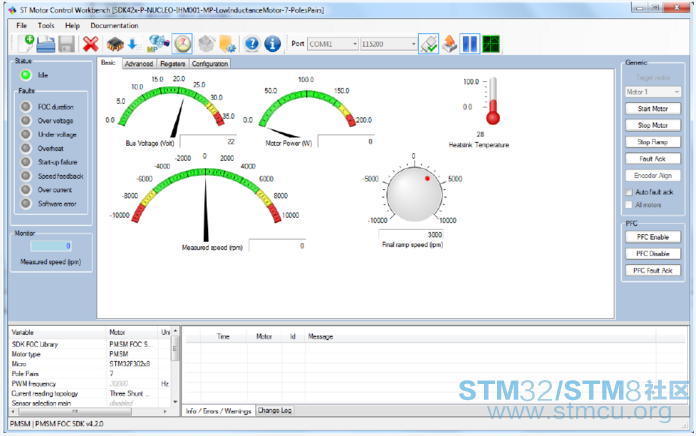Open the File menu
The image size is (696, 436).
pyautogui.click(x=21, y=25)
